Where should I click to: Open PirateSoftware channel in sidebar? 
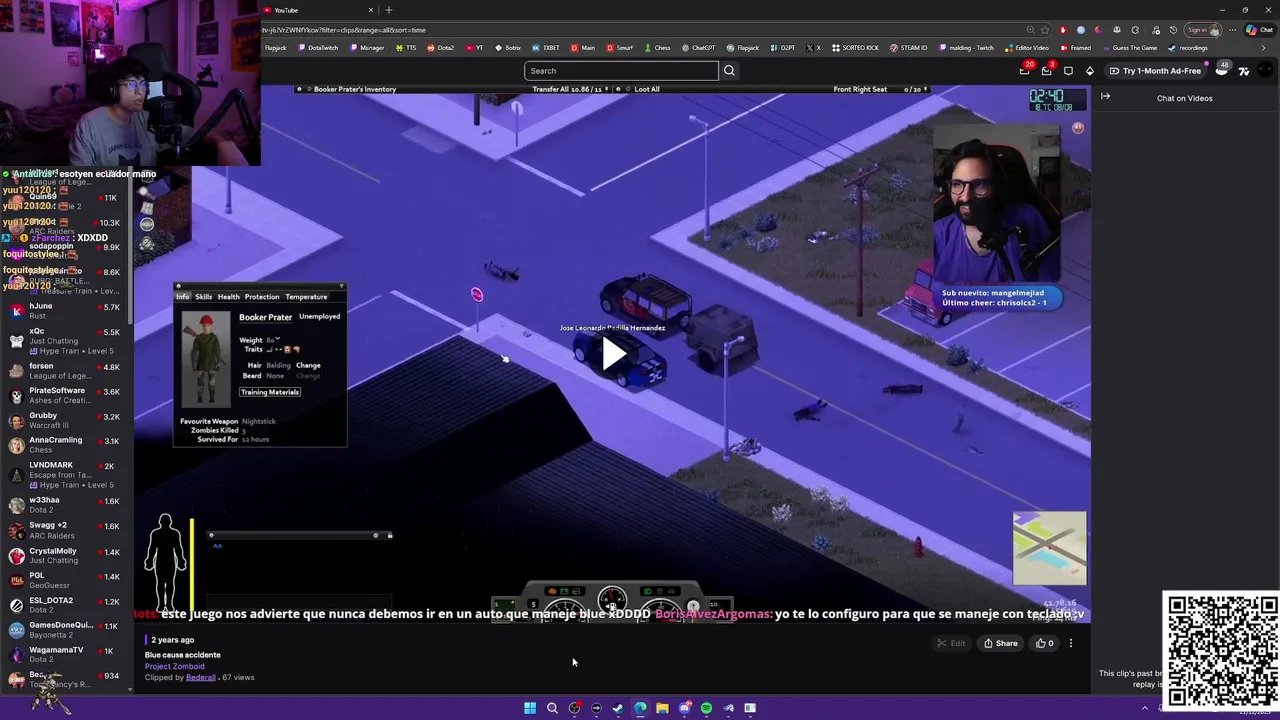[66, 395]
